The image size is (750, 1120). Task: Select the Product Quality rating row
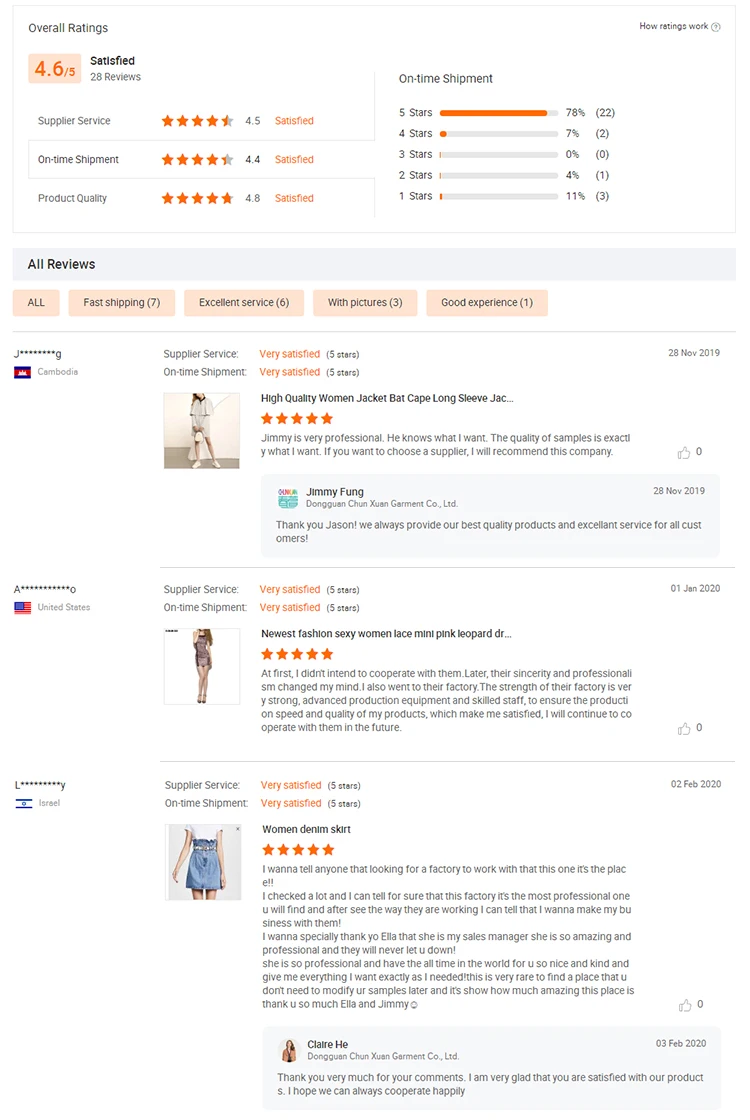[201, 198]
